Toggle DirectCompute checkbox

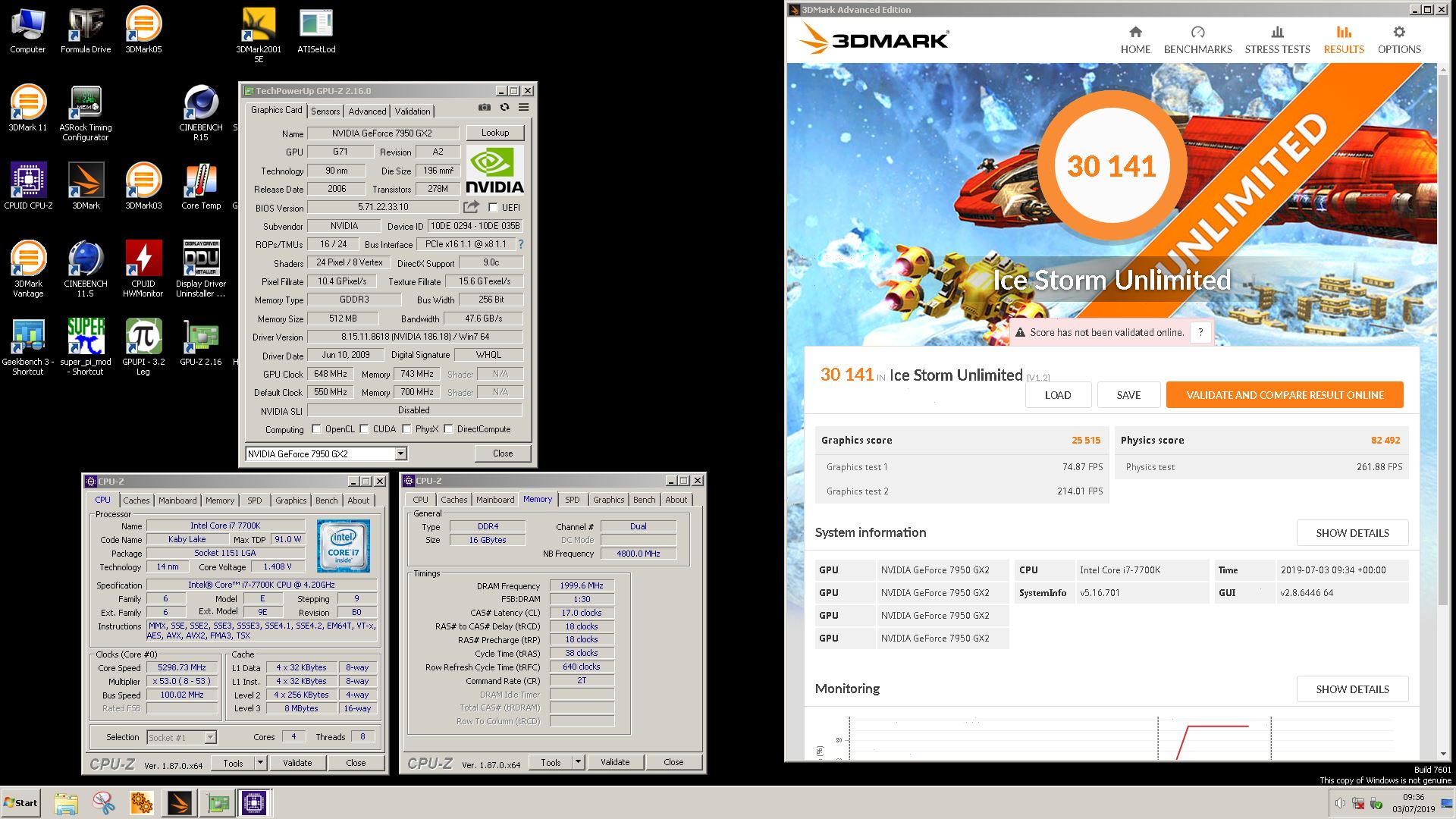coord(448,428)
